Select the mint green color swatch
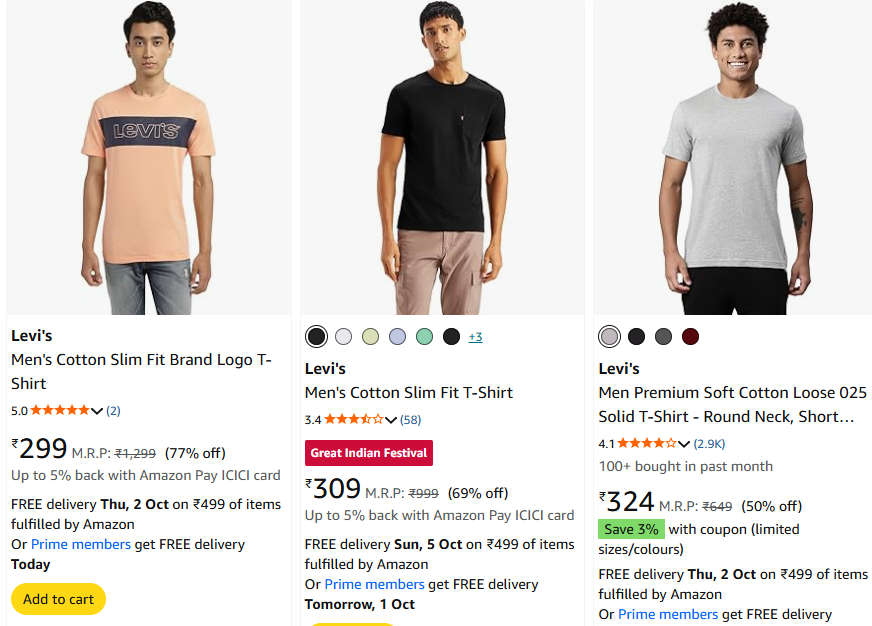Viewport: 872px width, 626px height. [425, 336]
